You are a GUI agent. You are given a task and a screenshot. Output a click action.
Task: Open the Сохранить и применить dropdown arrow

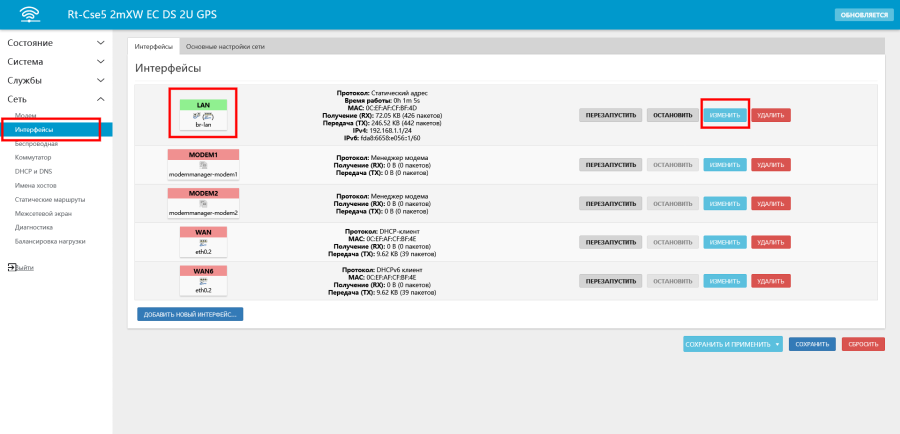tap(777, 344)
